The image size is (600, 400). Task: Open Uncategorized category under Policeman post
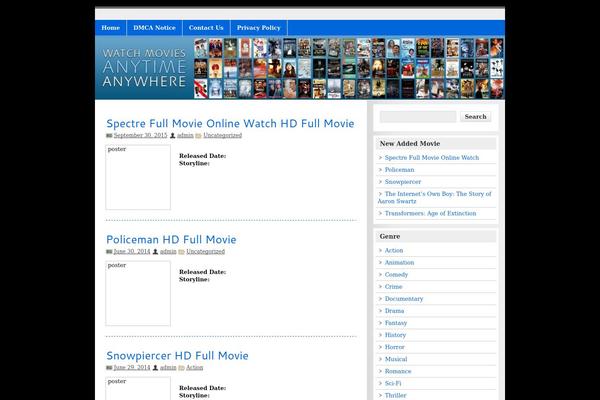coord(205,251)
